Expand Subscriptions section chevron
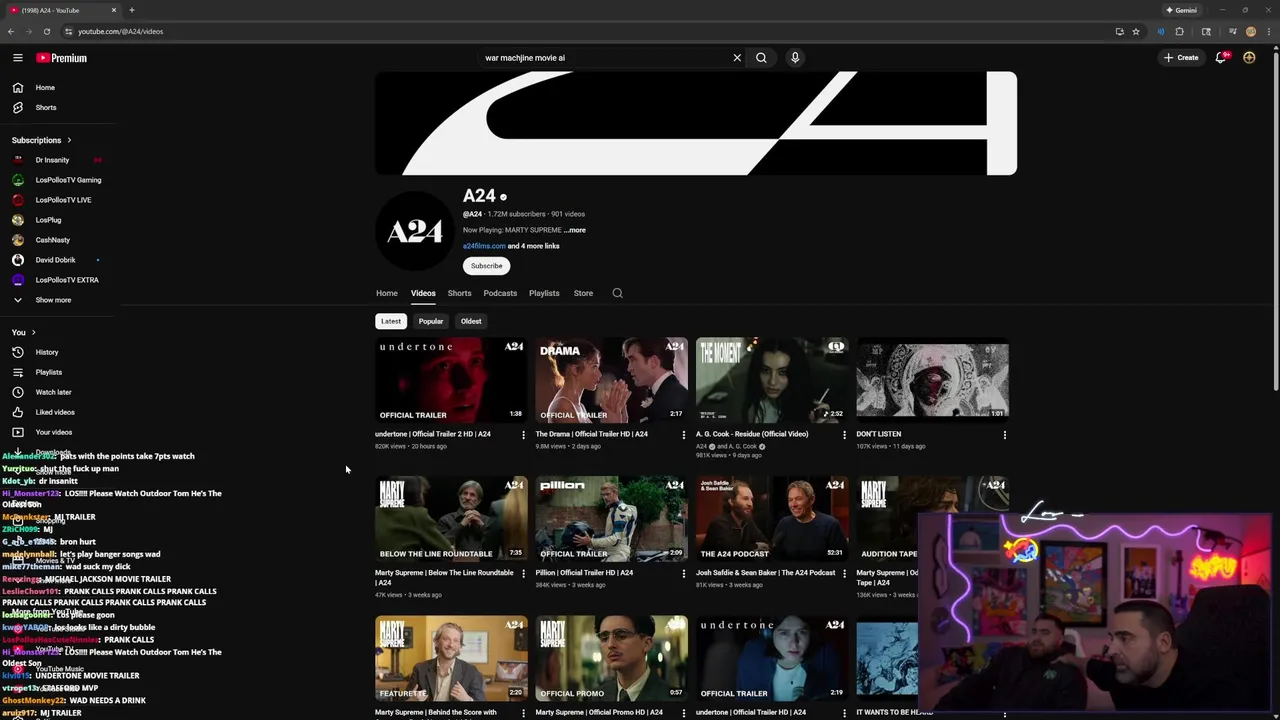The height and width of the screenshot is (720, 1280). (x=69, y=140)
